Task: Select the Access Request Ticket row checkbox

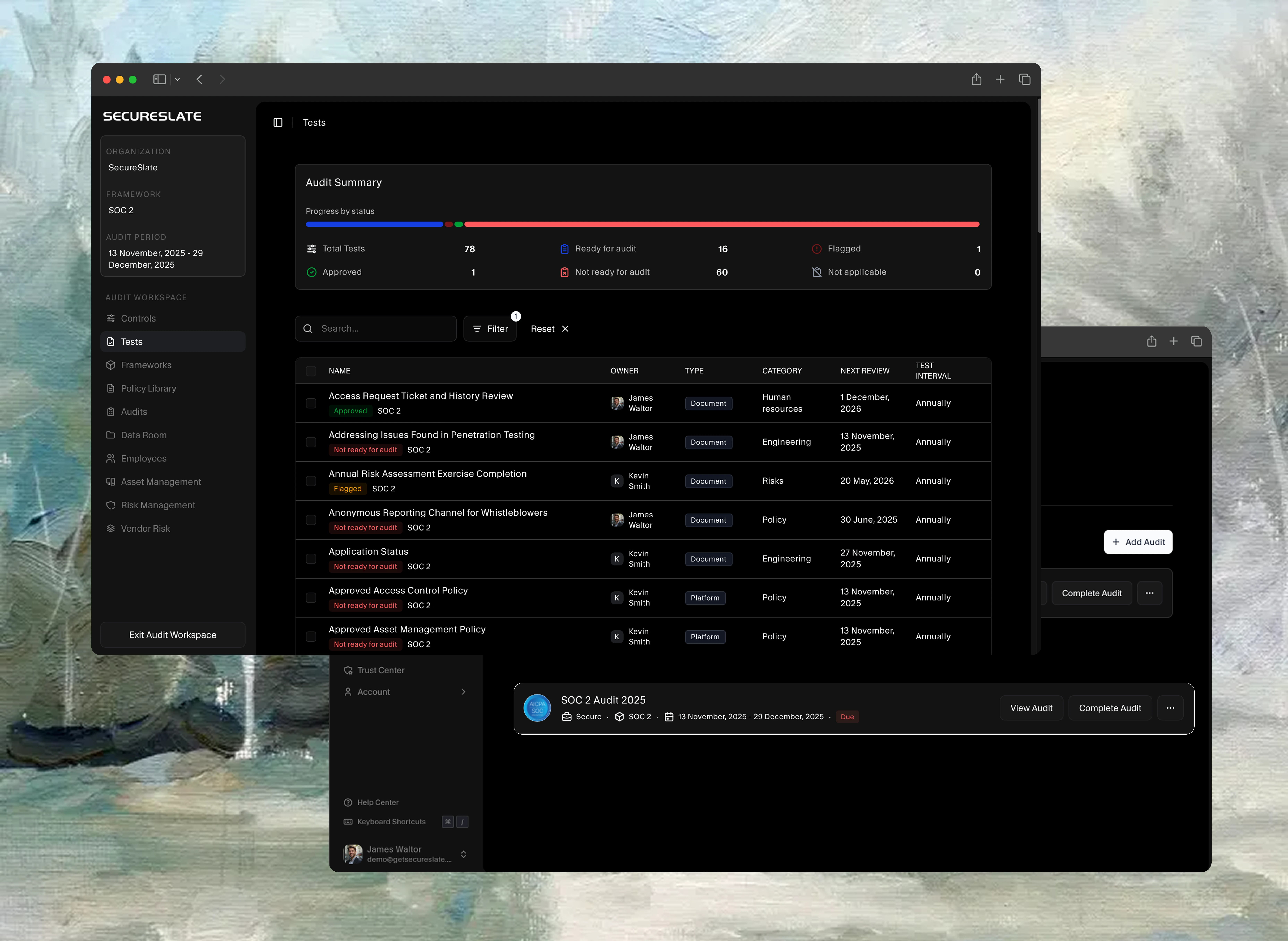Action: tap(311, 403)
